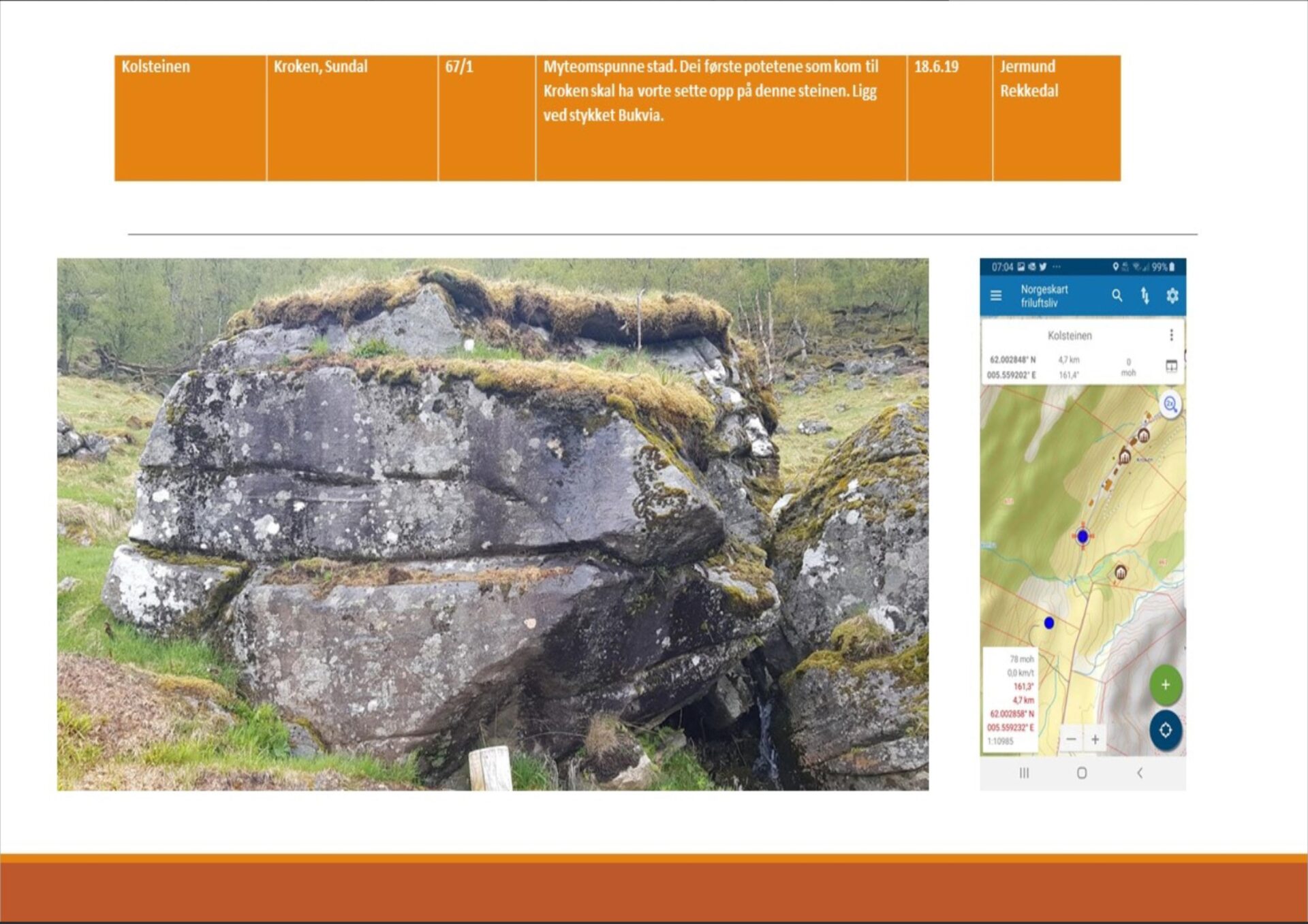Click the panel layout icon beside moh

(x=1171, y=366)
